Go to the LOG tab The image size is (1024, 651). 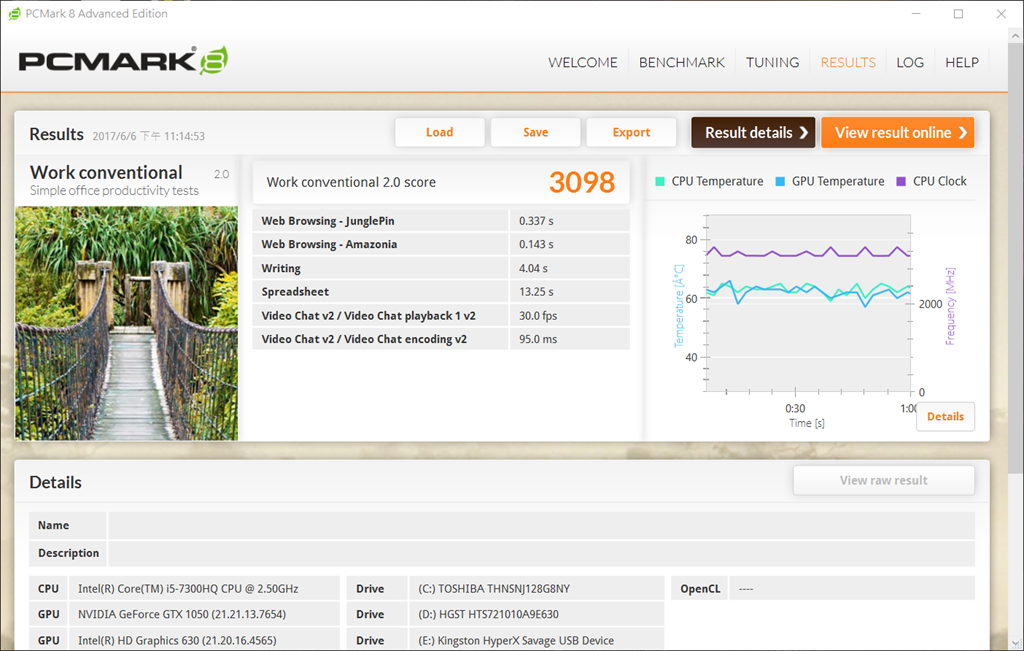pyautogui.click(x=909, y=62)
